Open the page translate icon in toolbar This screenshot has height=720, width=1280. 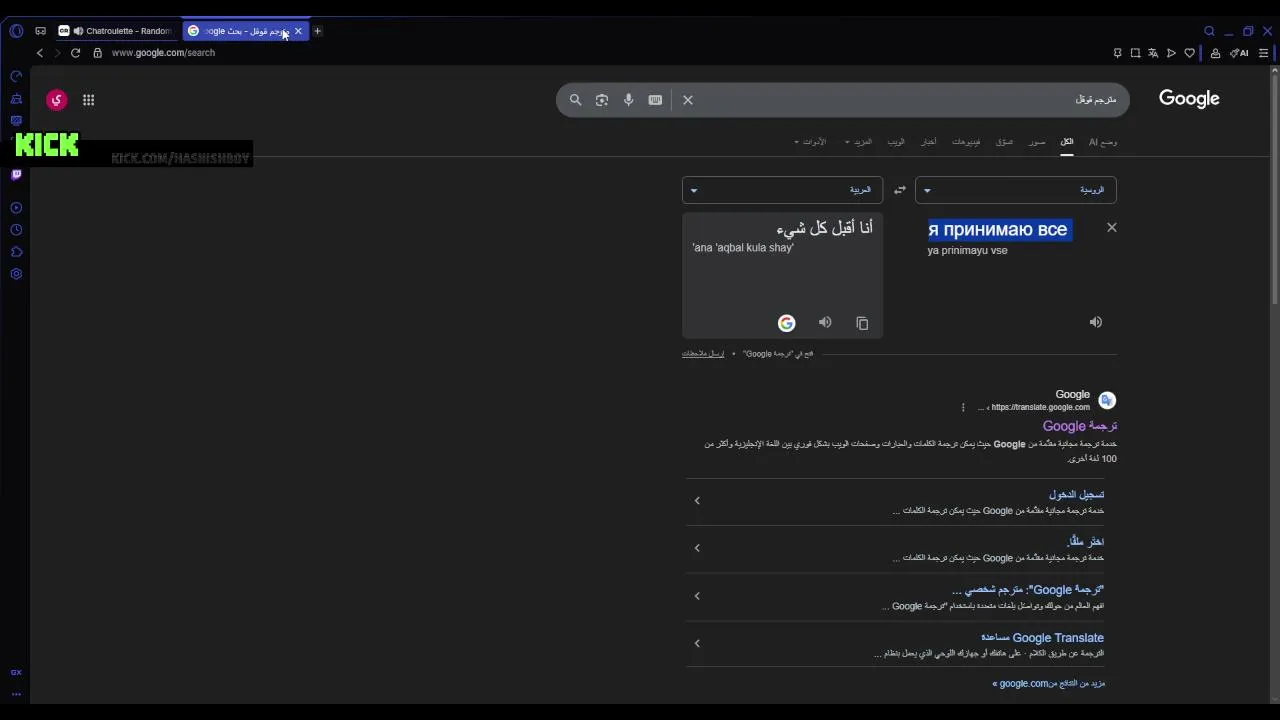click(1153, 53)
